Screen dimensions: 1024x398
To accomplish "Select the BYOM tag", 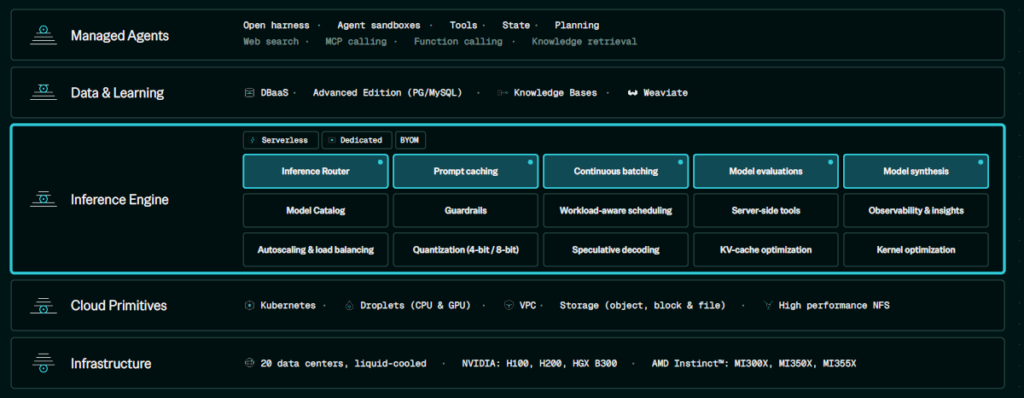I will (x=410, y=141).
